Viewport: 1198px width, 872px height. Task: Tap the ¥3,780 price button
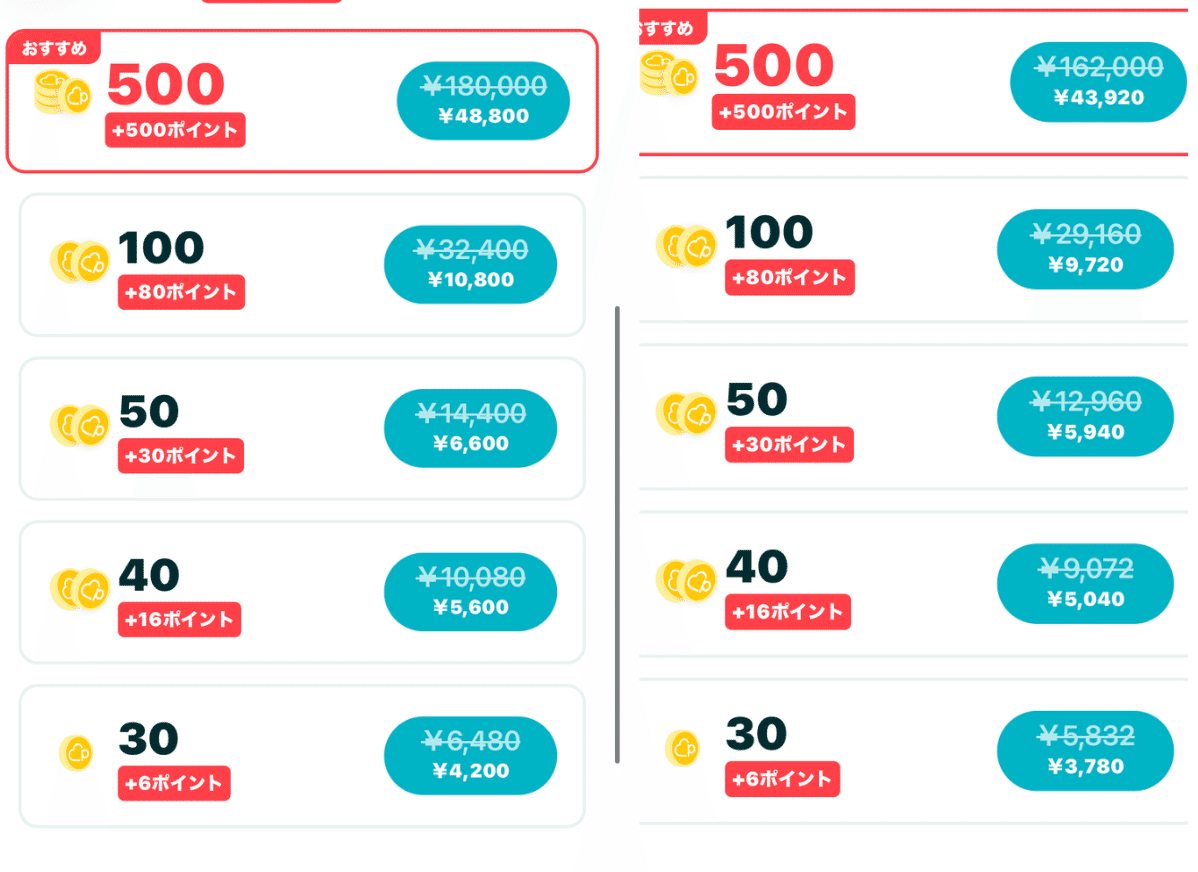[x=1086, y=750]
